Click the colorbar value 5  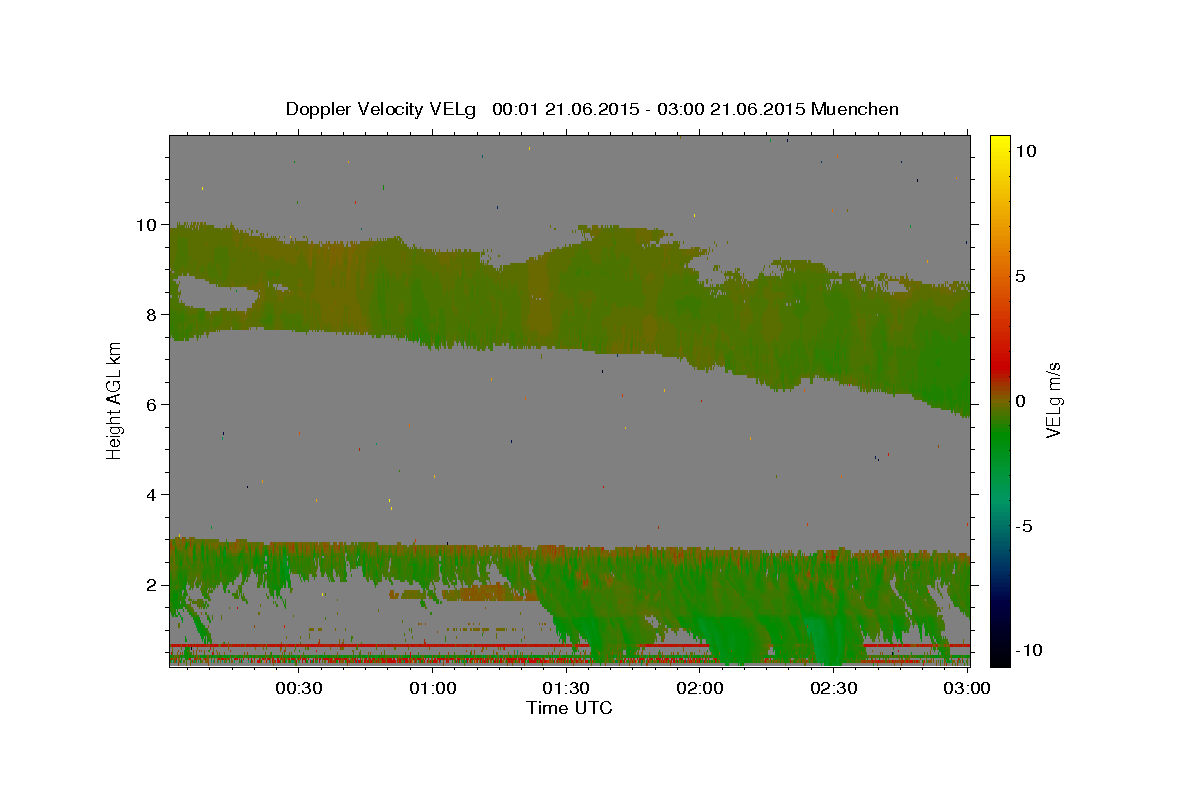coord(1022,276)
